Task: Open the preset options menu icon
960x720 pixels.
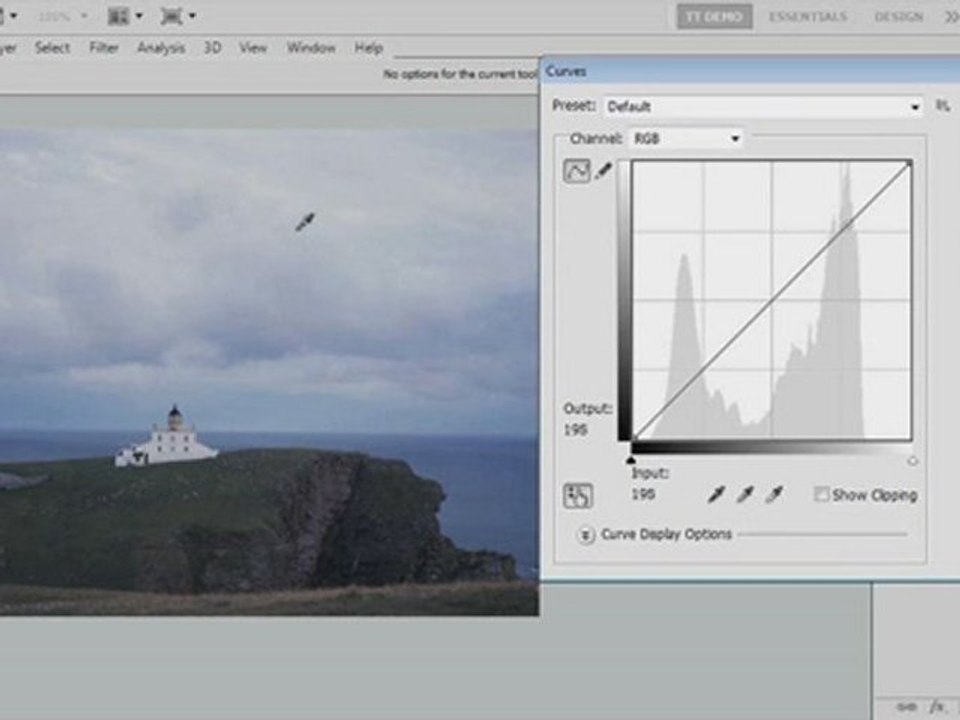Action: coord(943,106)
